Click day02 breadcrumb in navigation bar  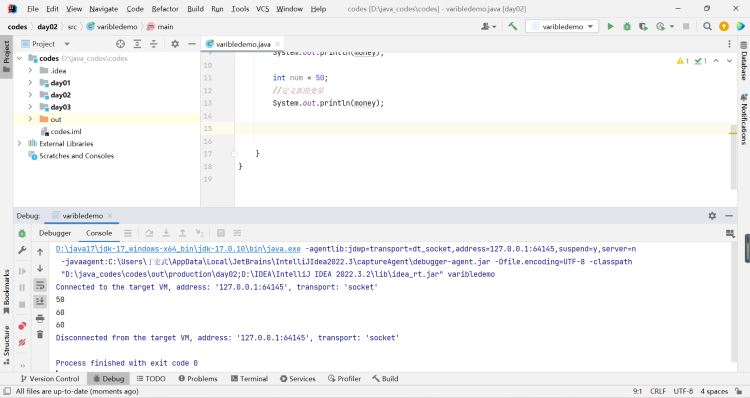pos(47,27)
